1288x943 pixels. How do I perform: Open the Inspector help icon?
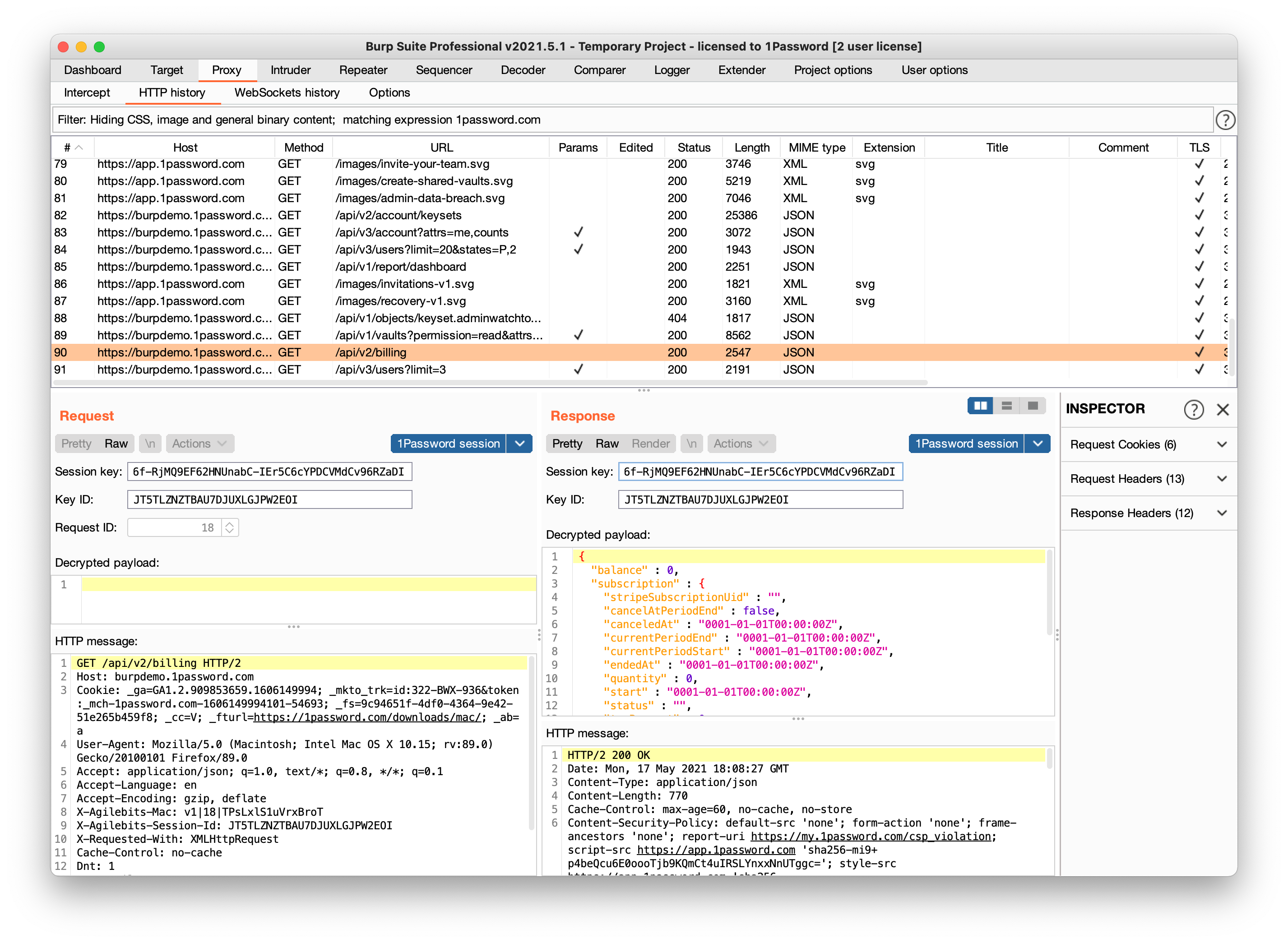coord(1193,409)
